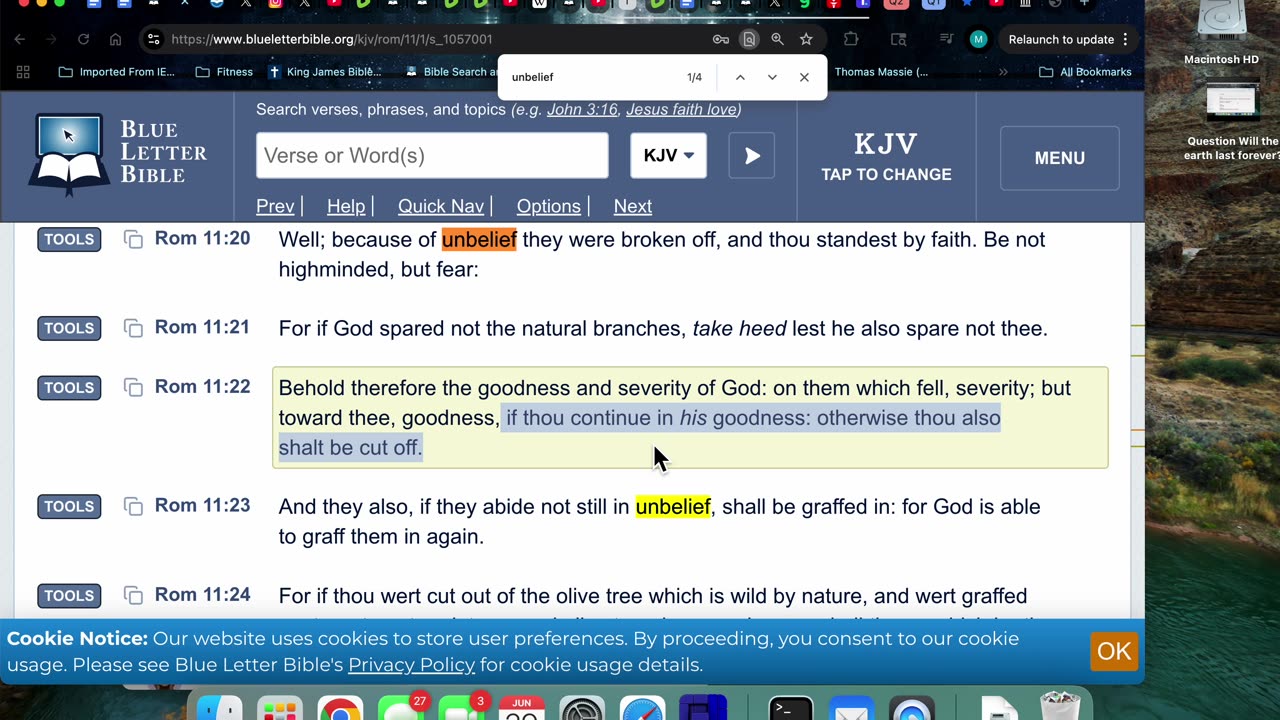
Task: Open Terminal from the Dock
Action: [x=791, y=711]
